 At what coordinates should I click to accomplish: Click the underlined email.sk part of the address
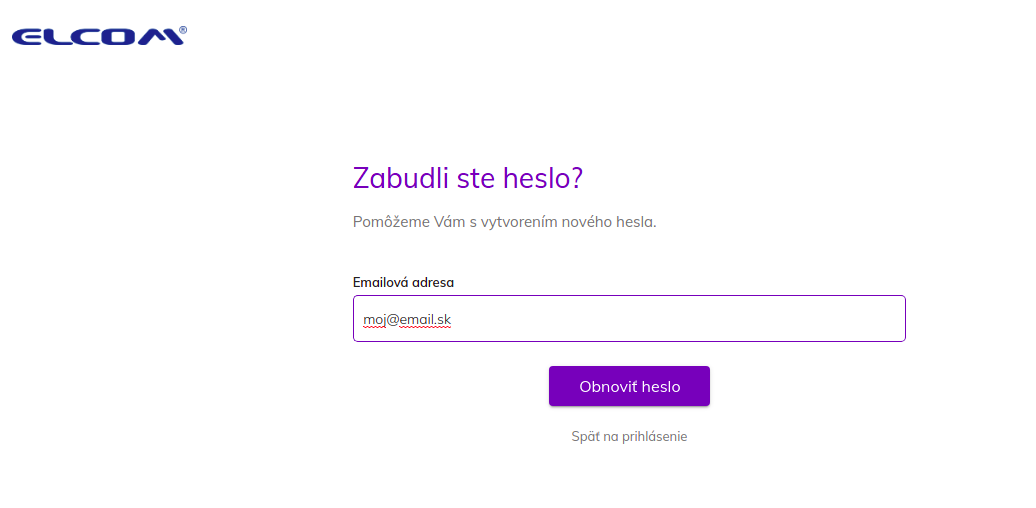point(425,320)
